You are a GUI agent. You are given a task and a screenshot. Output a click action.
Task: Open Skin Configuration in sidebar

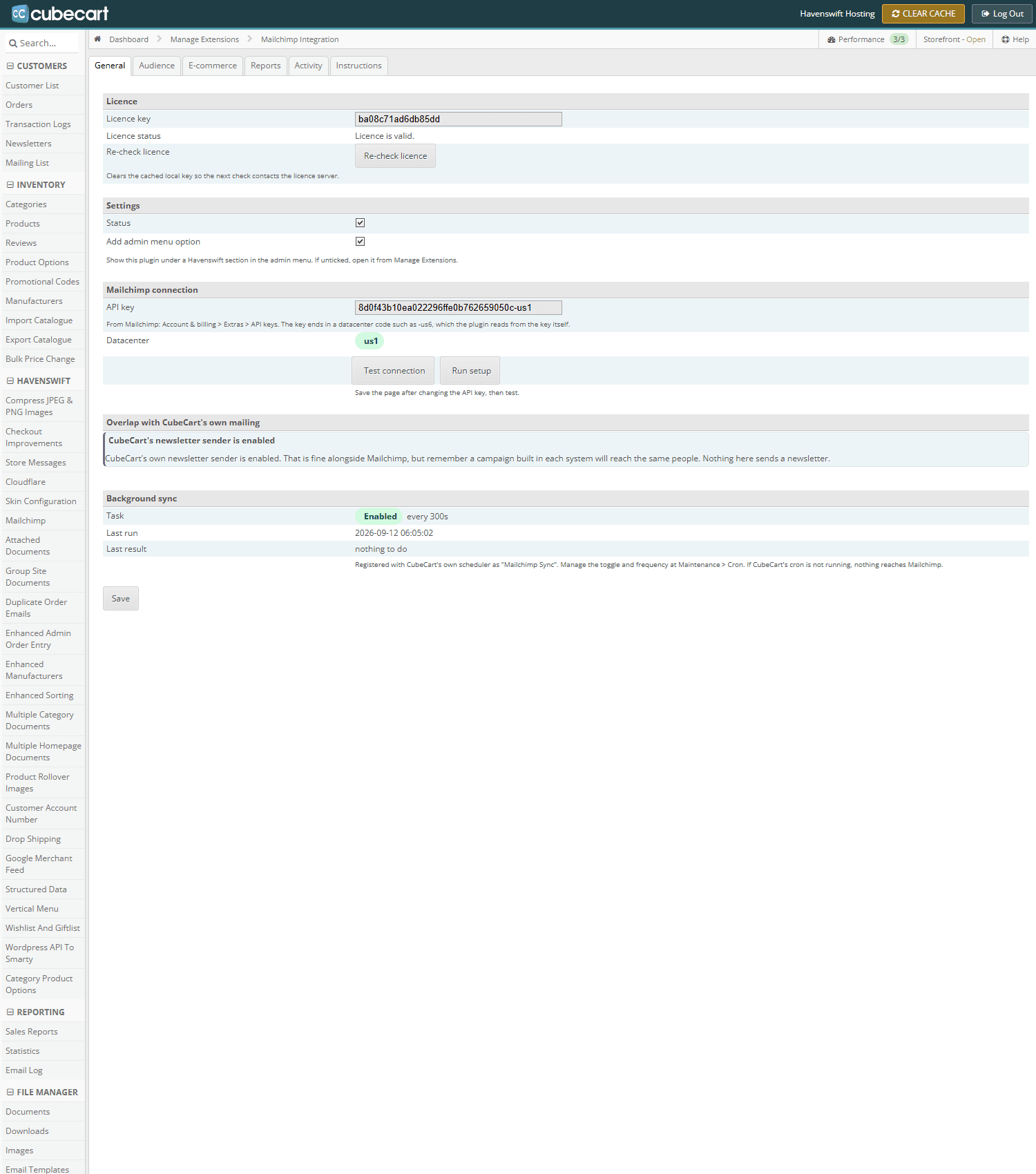[41, 501]
